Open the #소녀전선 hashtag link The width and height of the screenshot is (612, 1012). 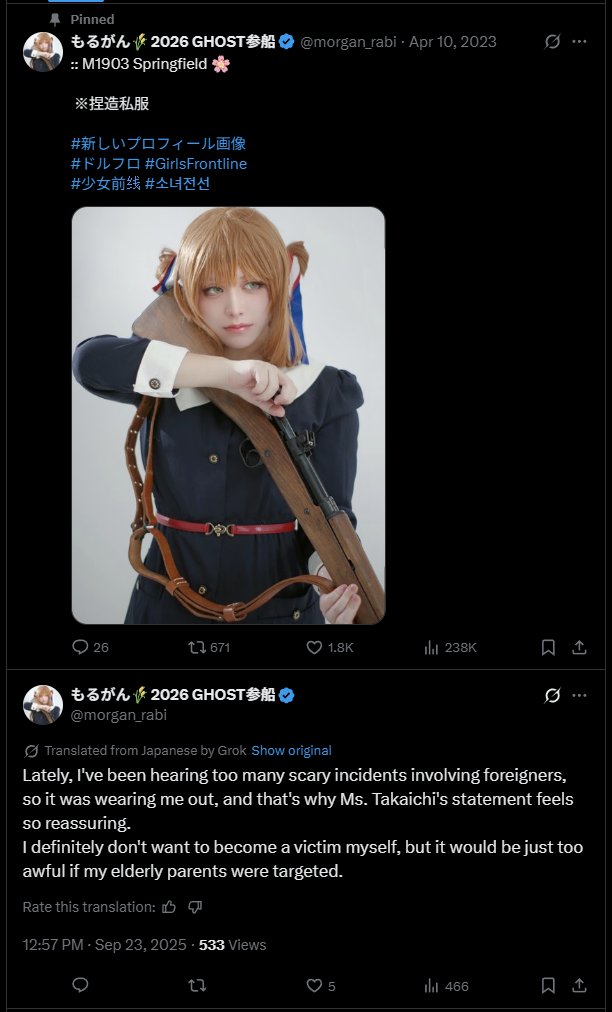pos(178,183)
